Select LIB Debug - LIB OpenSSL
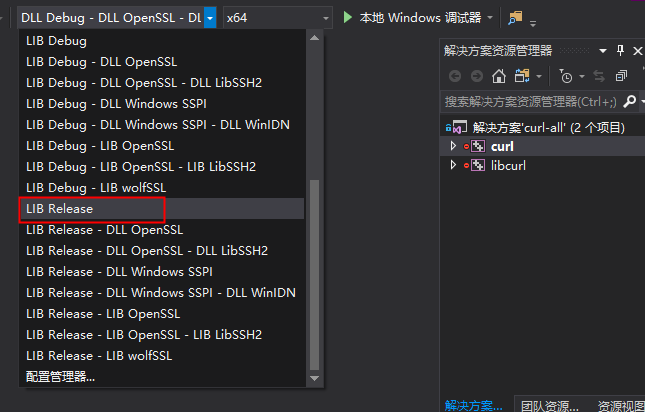The width and height of the screenshot is (645, 412). pyautogui.click(x=162, y=146)
